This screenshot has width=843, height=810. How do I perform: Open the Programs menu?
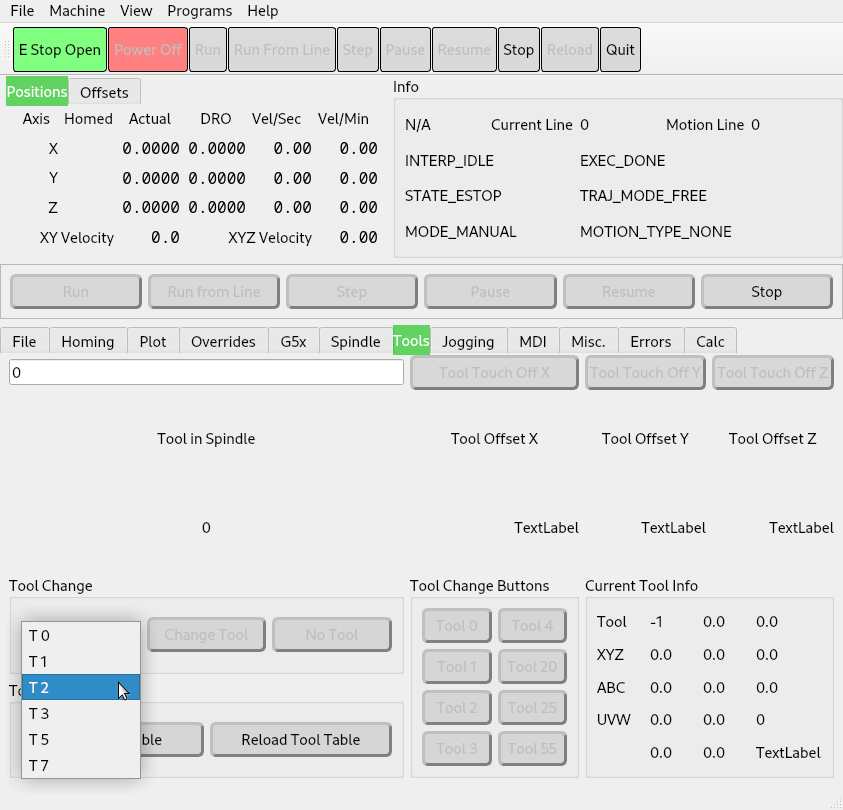pos(199,11)
